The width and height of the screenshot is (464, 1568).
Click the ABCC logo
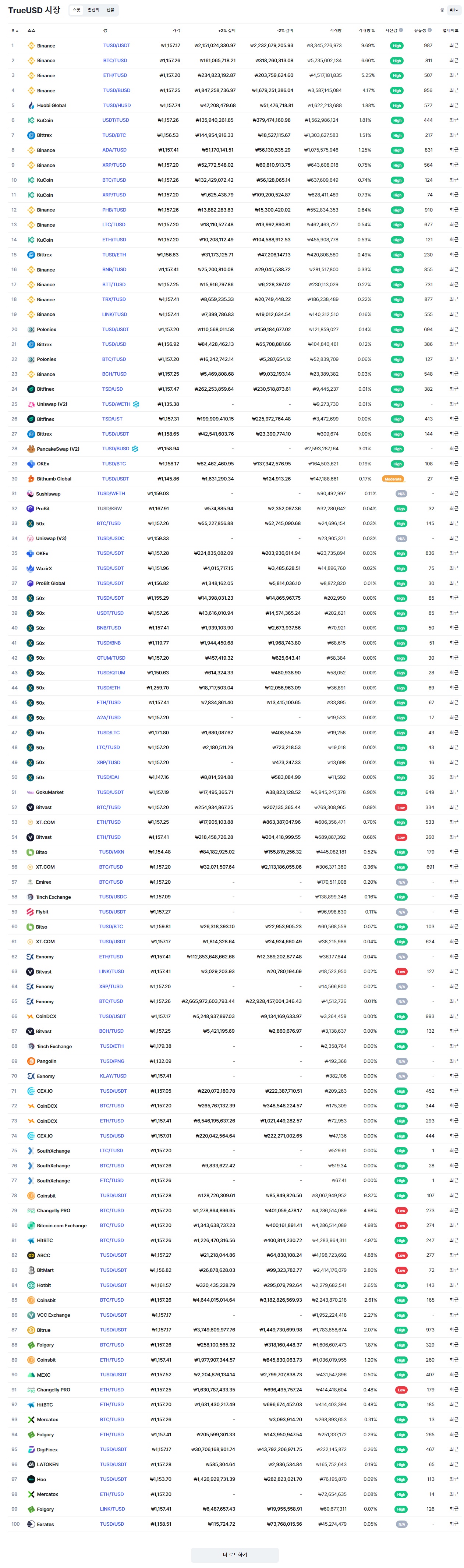click(31, 1255)
